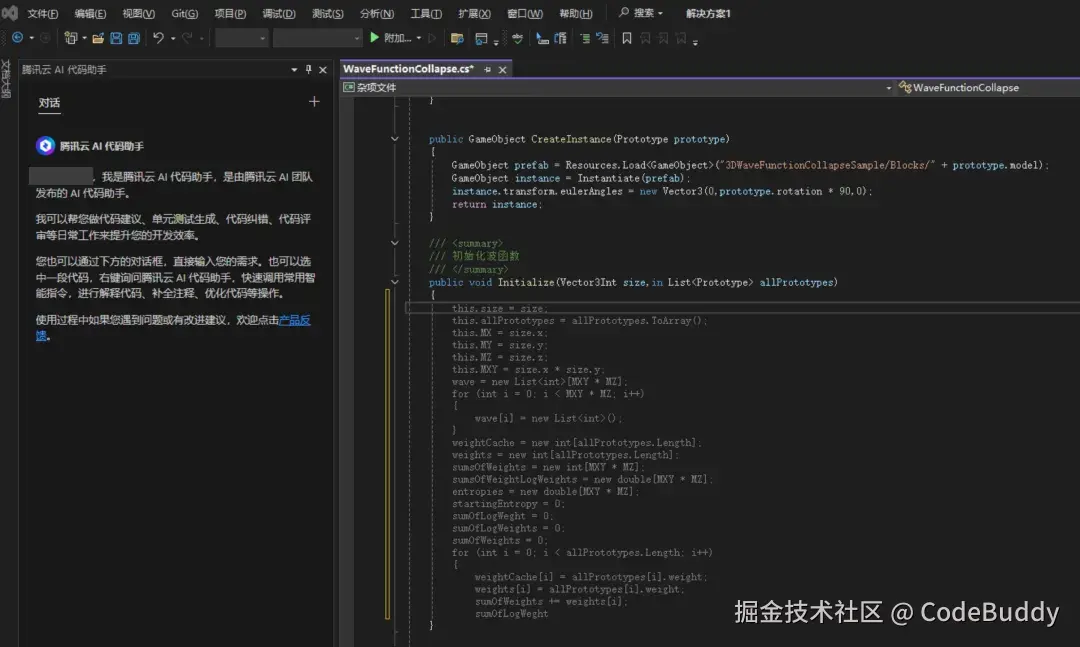Click the Undo arrow icon
This screenshot has height=647, width=1080.
(x=158, y=38)
